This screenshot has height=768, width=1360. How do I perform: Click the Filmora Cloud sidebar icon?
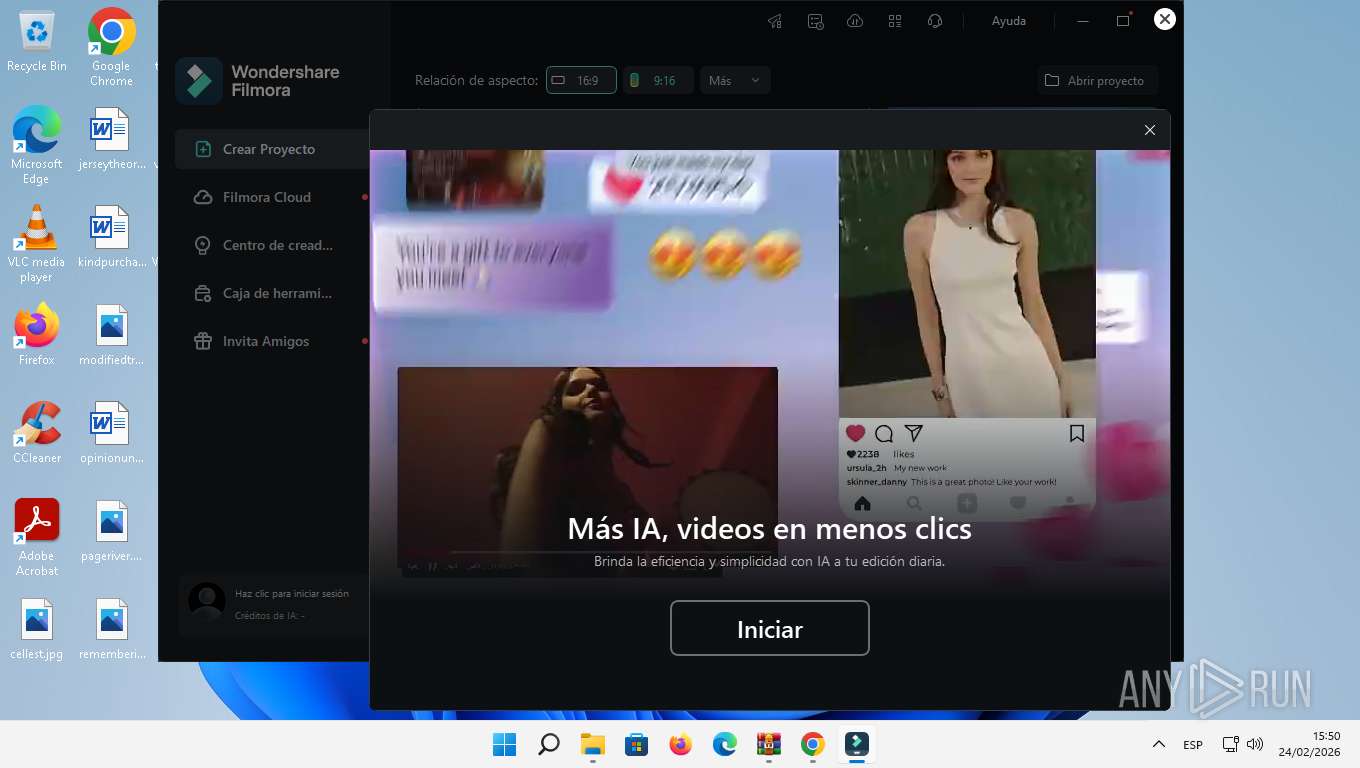(x=203, y=197)
